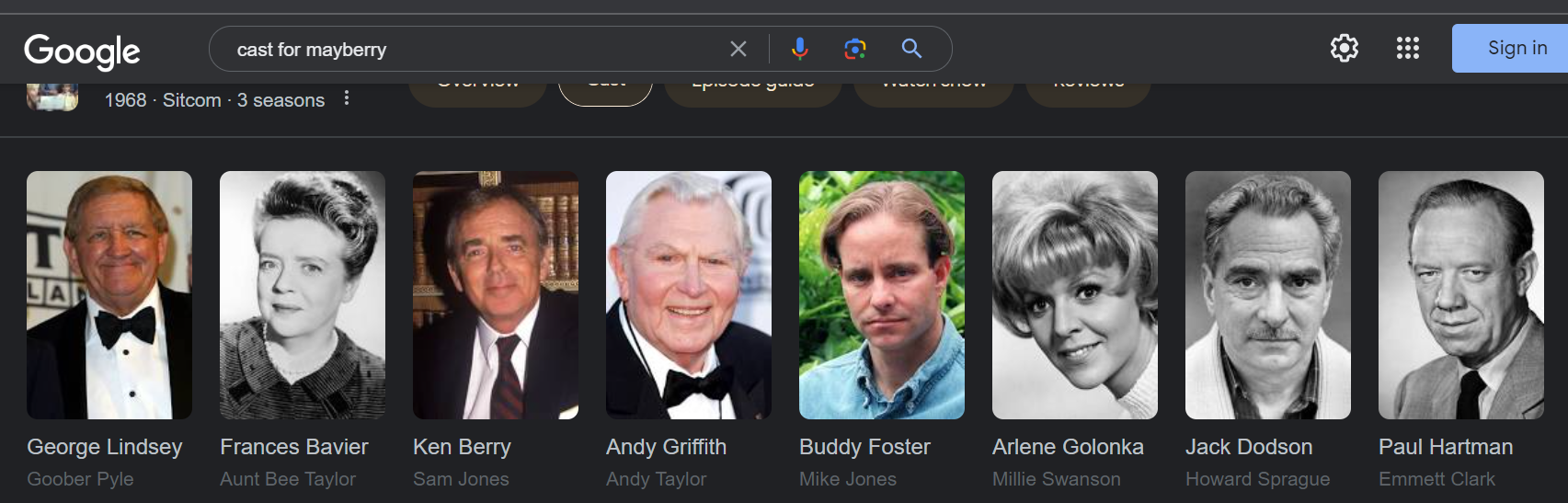Open Google Lens image search
This screenshot has height=503, width=1568.
[855, 49]
